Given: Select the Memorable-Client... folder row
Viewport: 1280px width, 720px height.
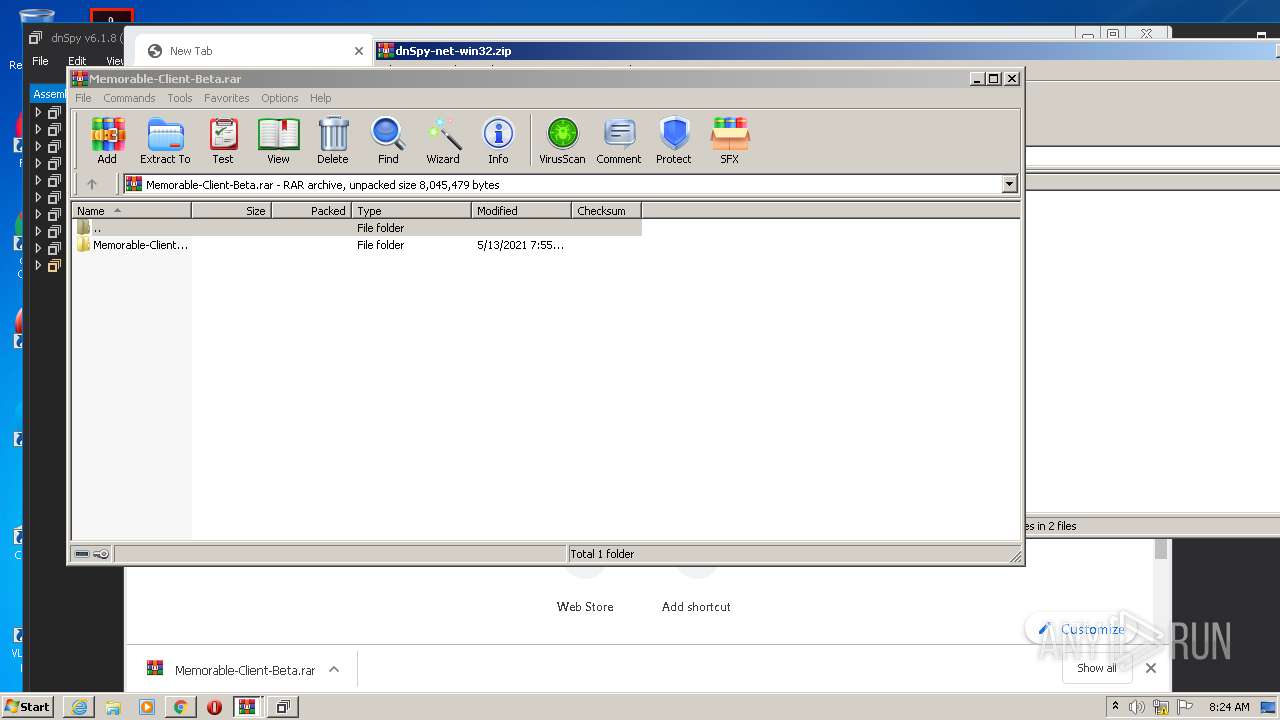Looking at the screenshot, I should (x=356, y=245).
